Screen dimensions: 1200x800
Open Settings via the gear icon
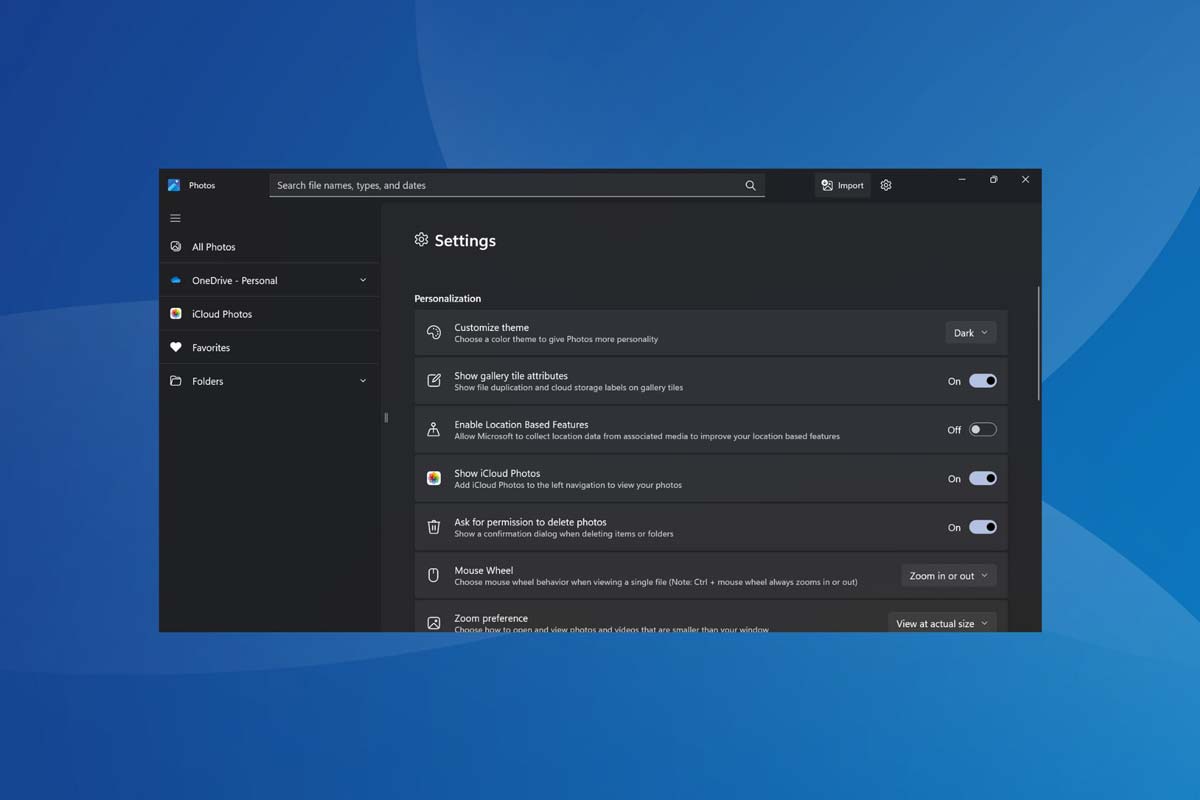point(886,185)
